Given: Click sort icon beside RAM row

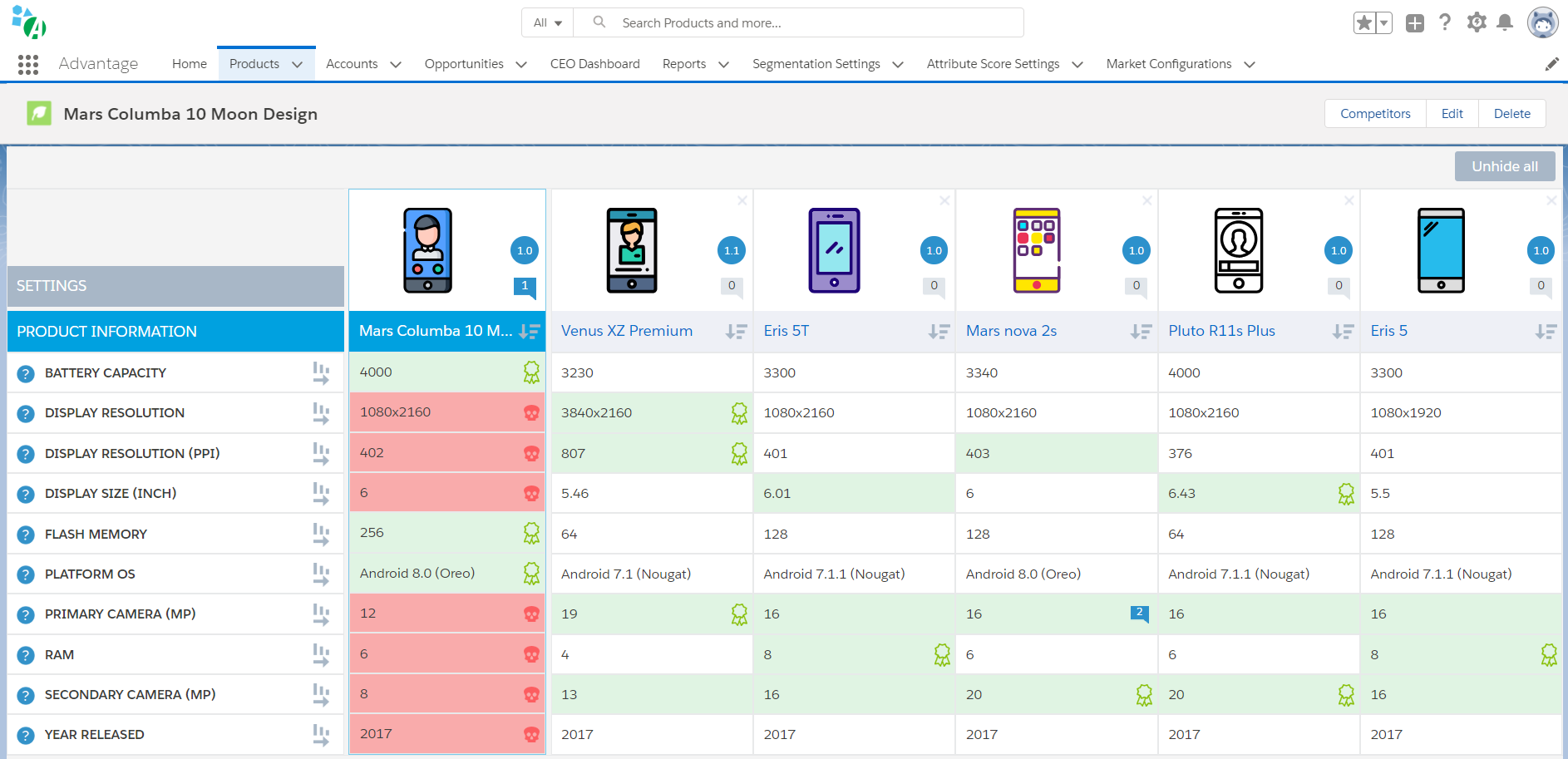Looking at the screenshot, I should [321, 655].
